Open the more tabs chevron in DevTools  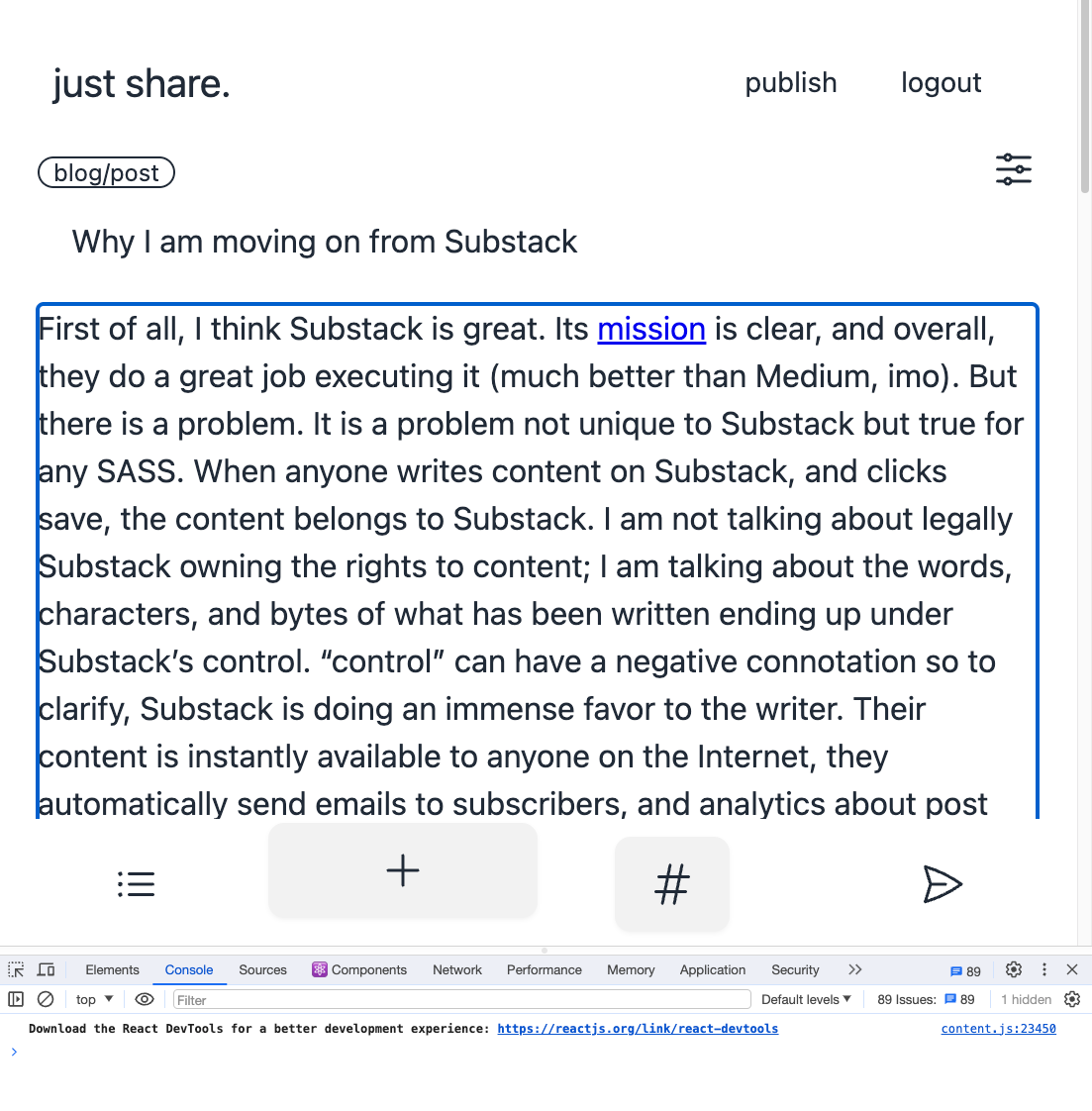pos(853,969)
